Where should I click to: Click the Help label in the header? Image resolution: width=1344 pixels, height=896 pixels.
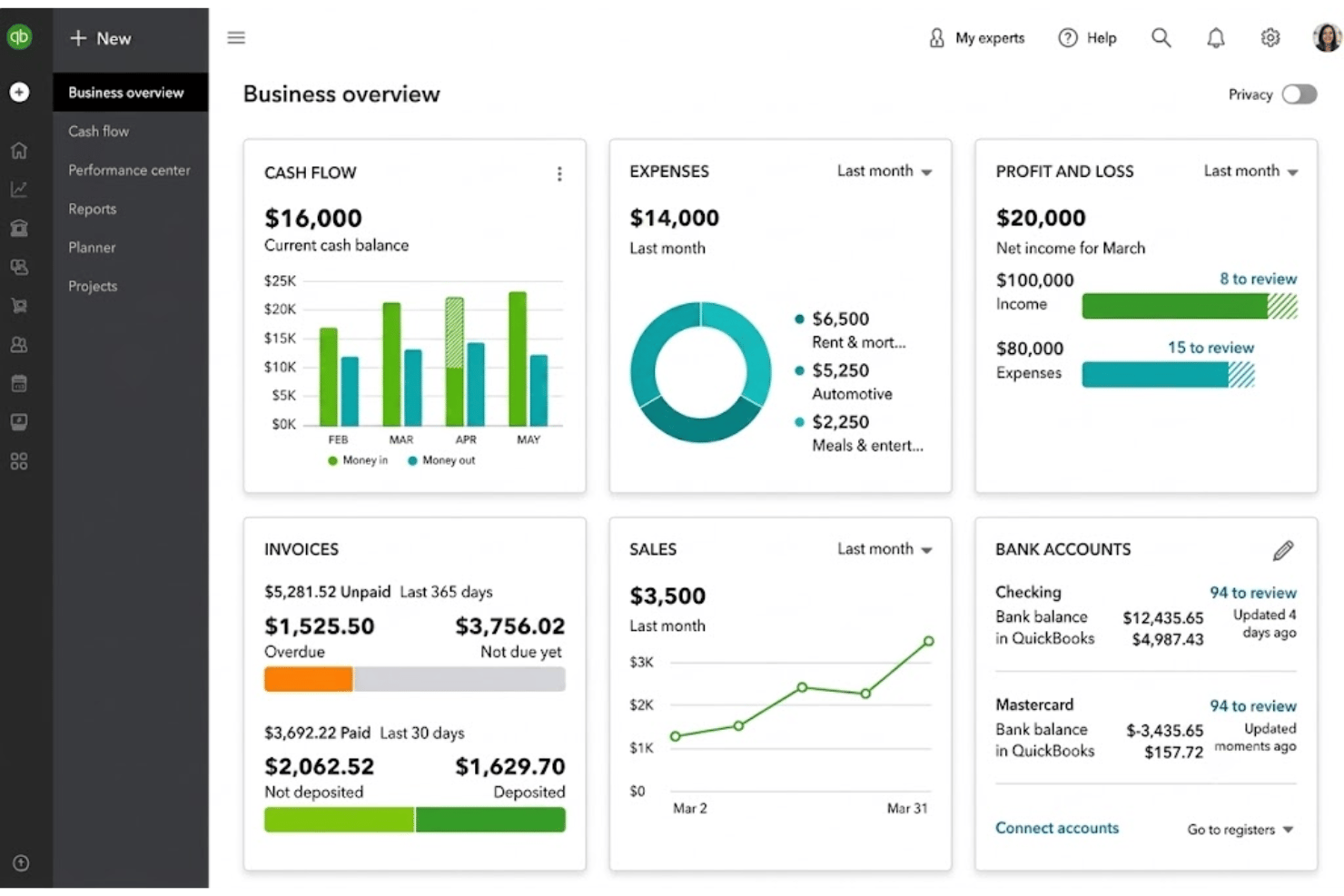point(1102,38)
